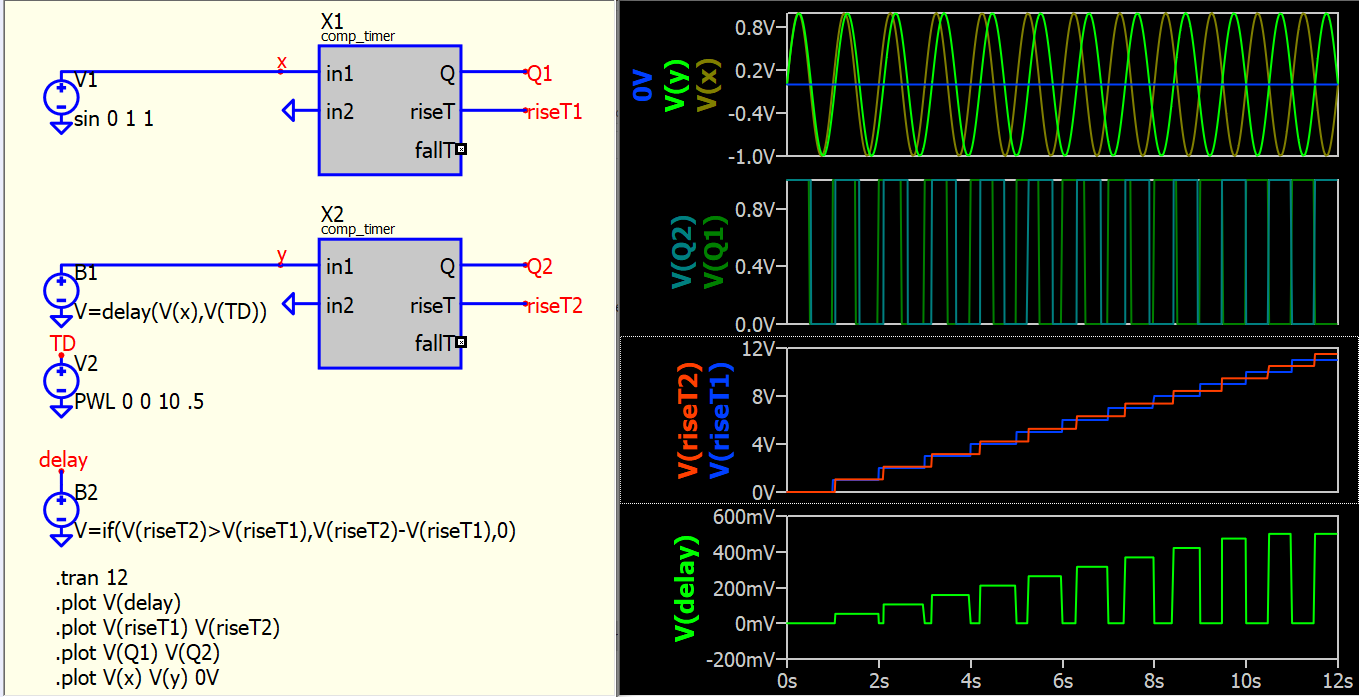Click the 'sin 0 1 1' source value
The width and height of the screenshot is (1359, 697).
coord(114,120)
